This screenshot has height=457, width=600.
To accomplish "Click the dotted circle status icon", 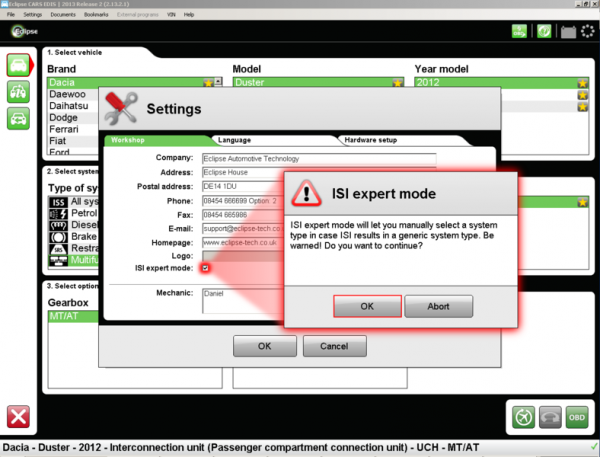I will pos(587,31).
